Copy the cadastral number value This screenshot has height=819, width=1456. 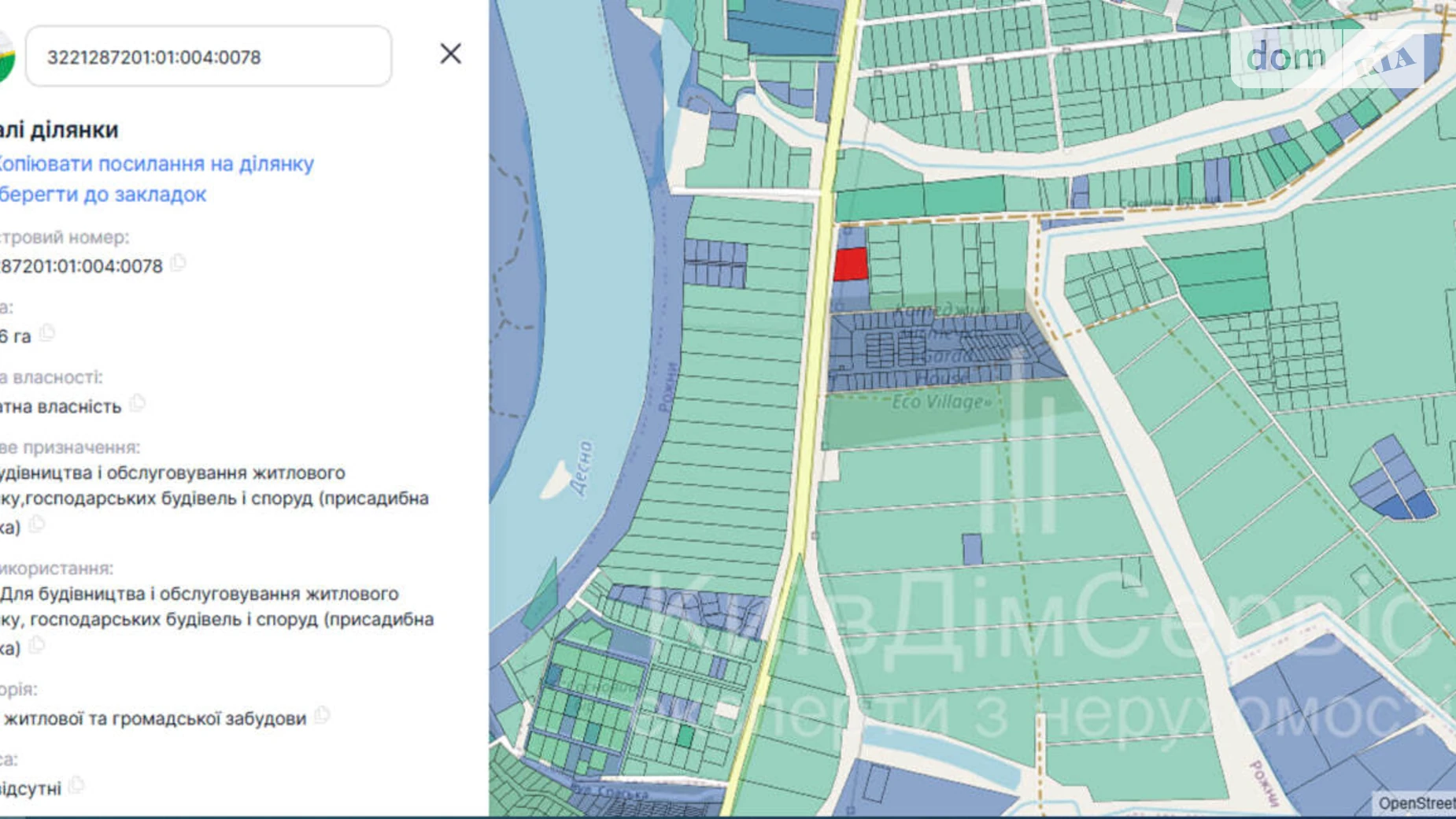pyautogui.click(x=179, y=263)
